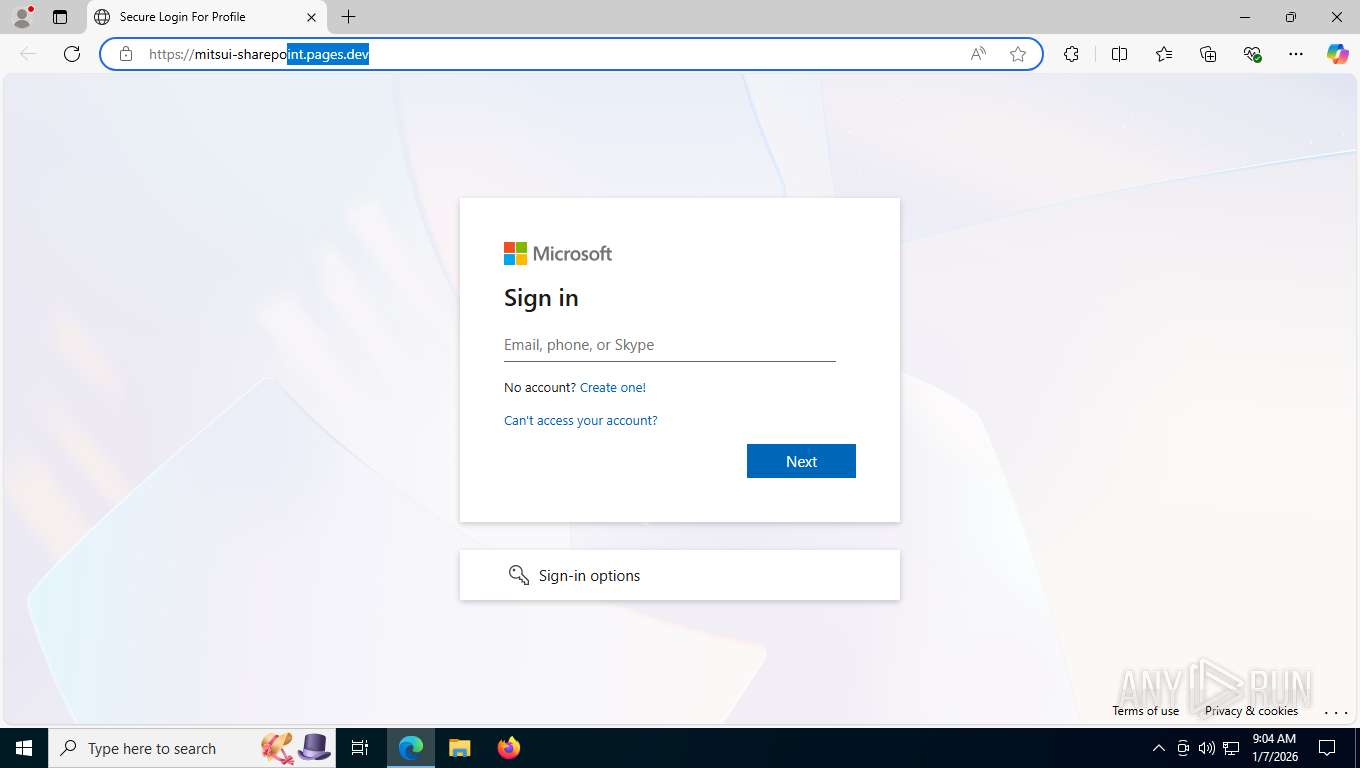Open Terms of use link

tap(1146, 711)
